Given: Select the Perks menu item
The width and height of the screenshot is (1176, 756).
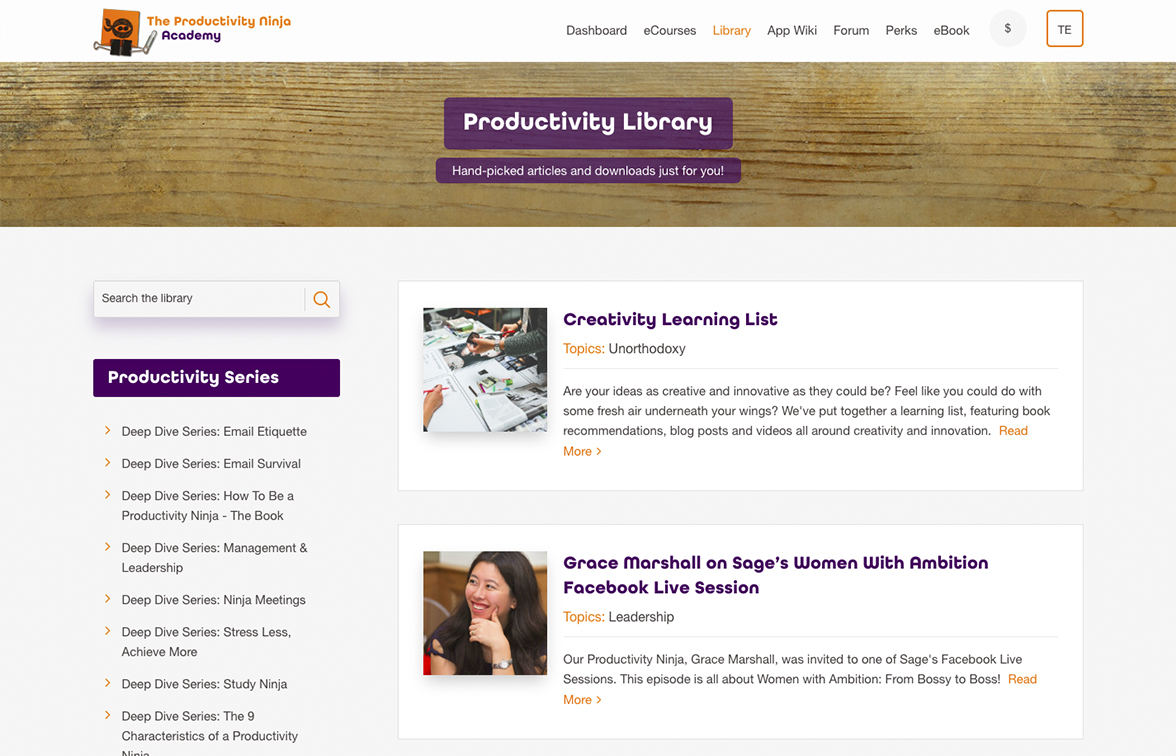Looking at the screenshot, I should click(901, 30).
